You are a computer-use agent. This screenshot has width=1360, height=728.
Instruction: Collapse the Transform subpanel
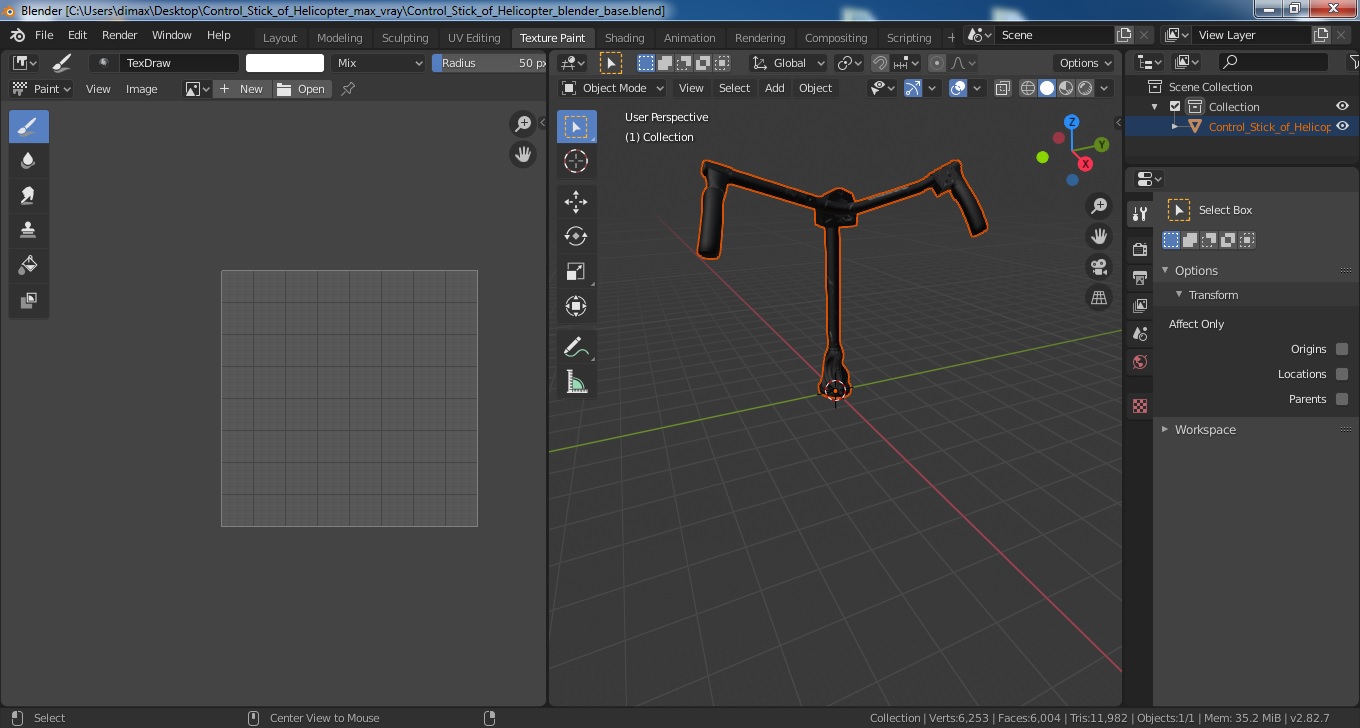(x=1179, y=295)
